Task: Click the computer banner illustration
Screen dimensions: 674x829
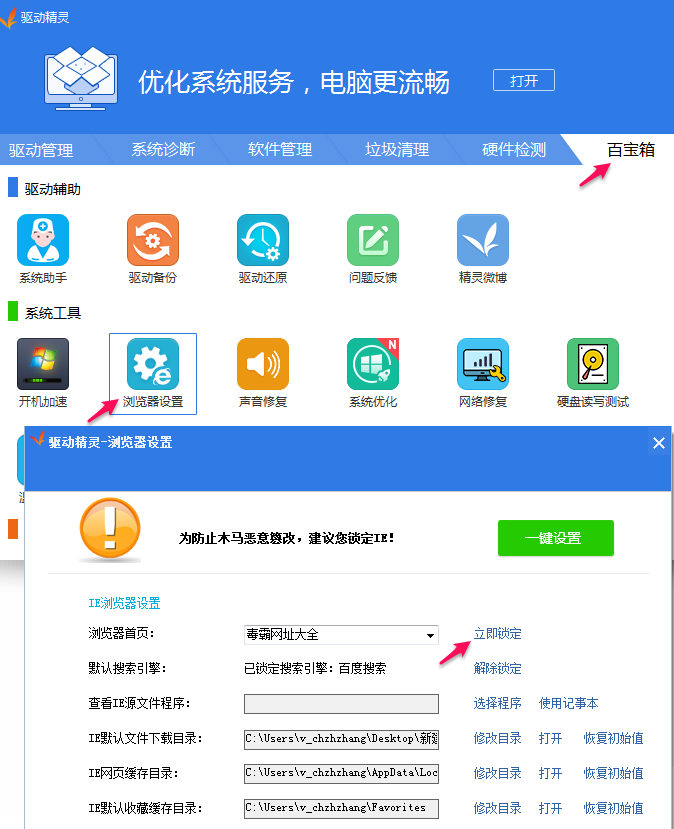Action: click(x=81, y=79)
